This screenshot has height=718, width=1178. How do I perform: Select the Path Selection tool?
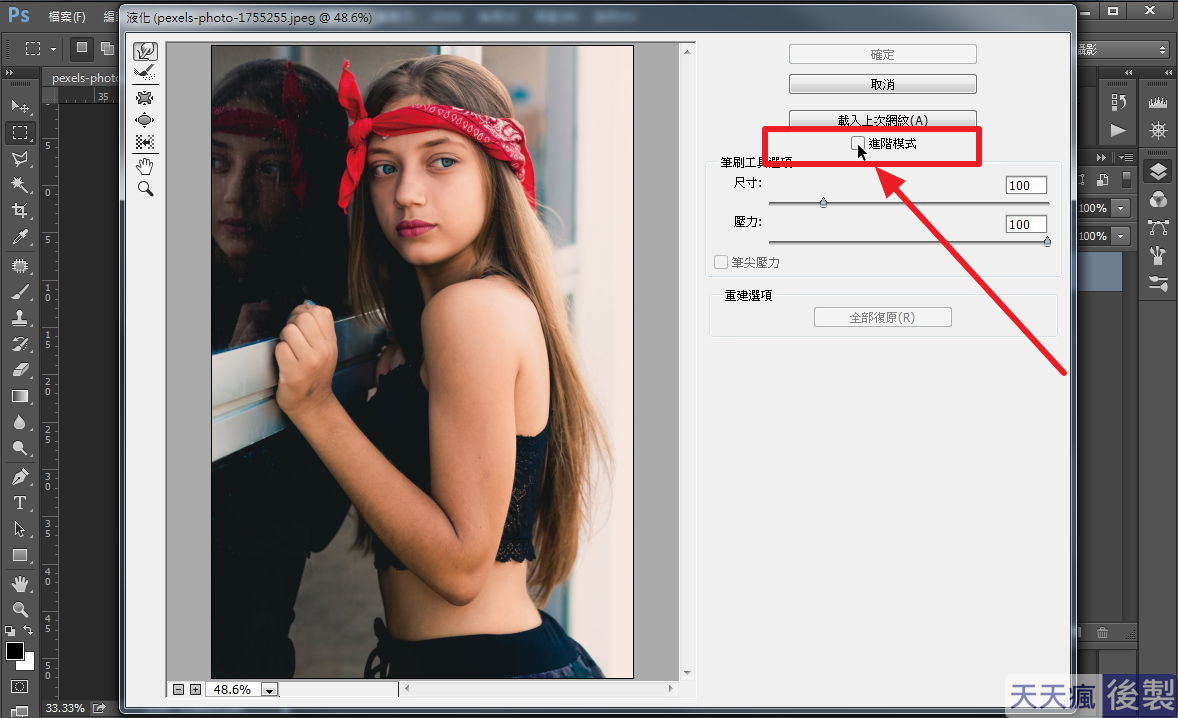point(20,529)
